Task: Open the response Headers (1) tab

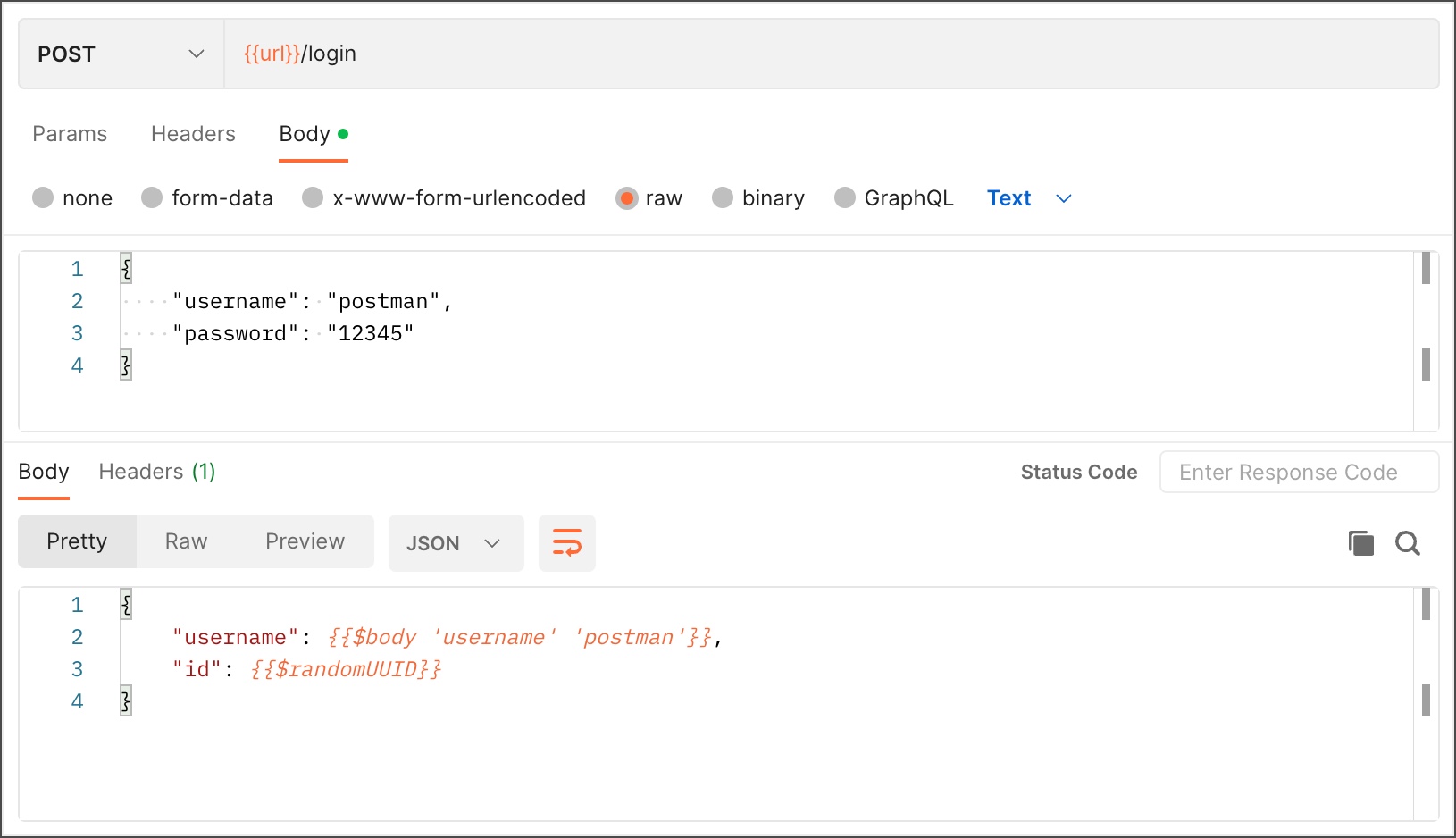Action: coord(157,472)
